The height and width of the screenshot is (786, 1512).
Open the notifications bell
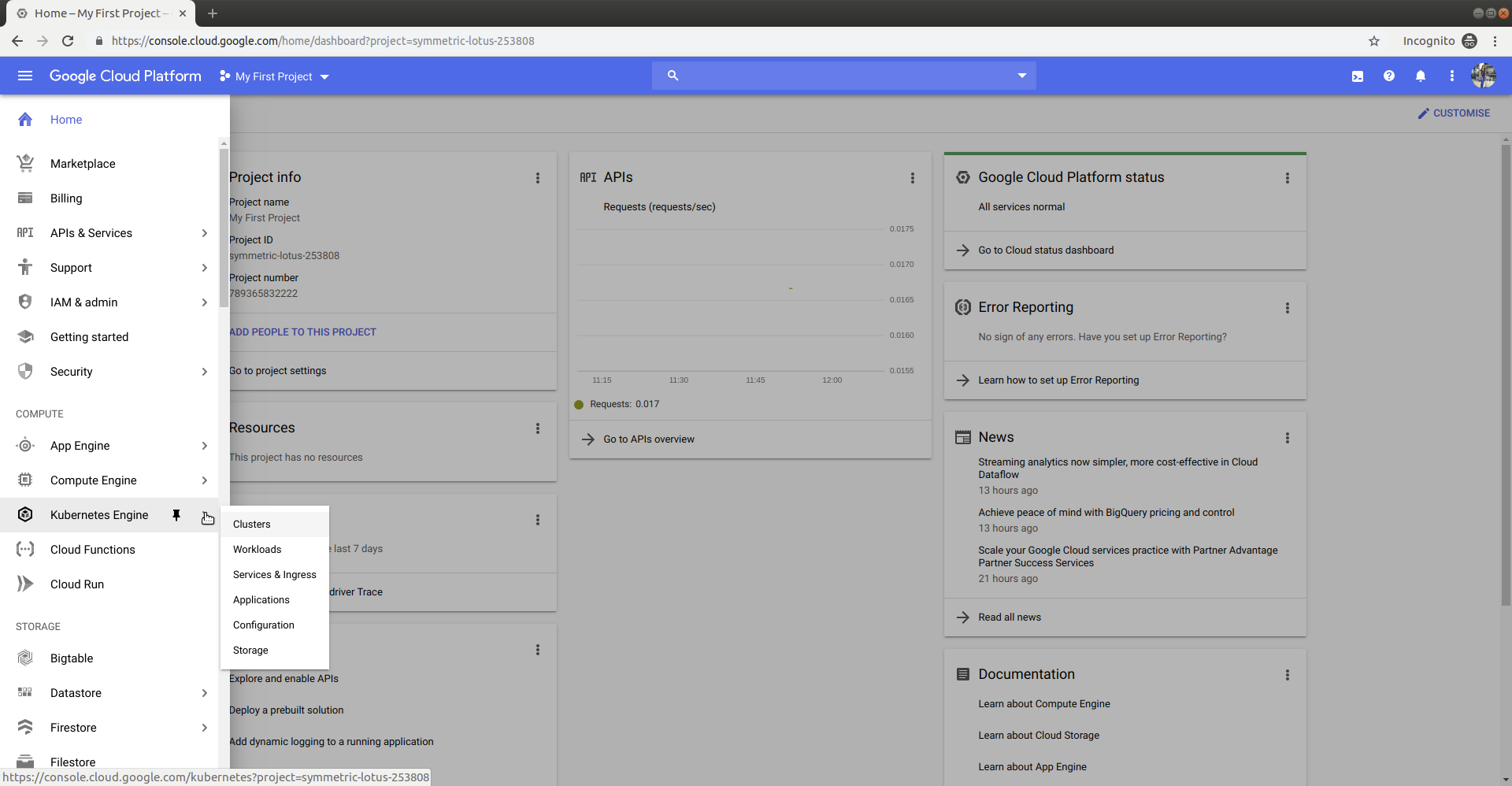pos(1421,76)
